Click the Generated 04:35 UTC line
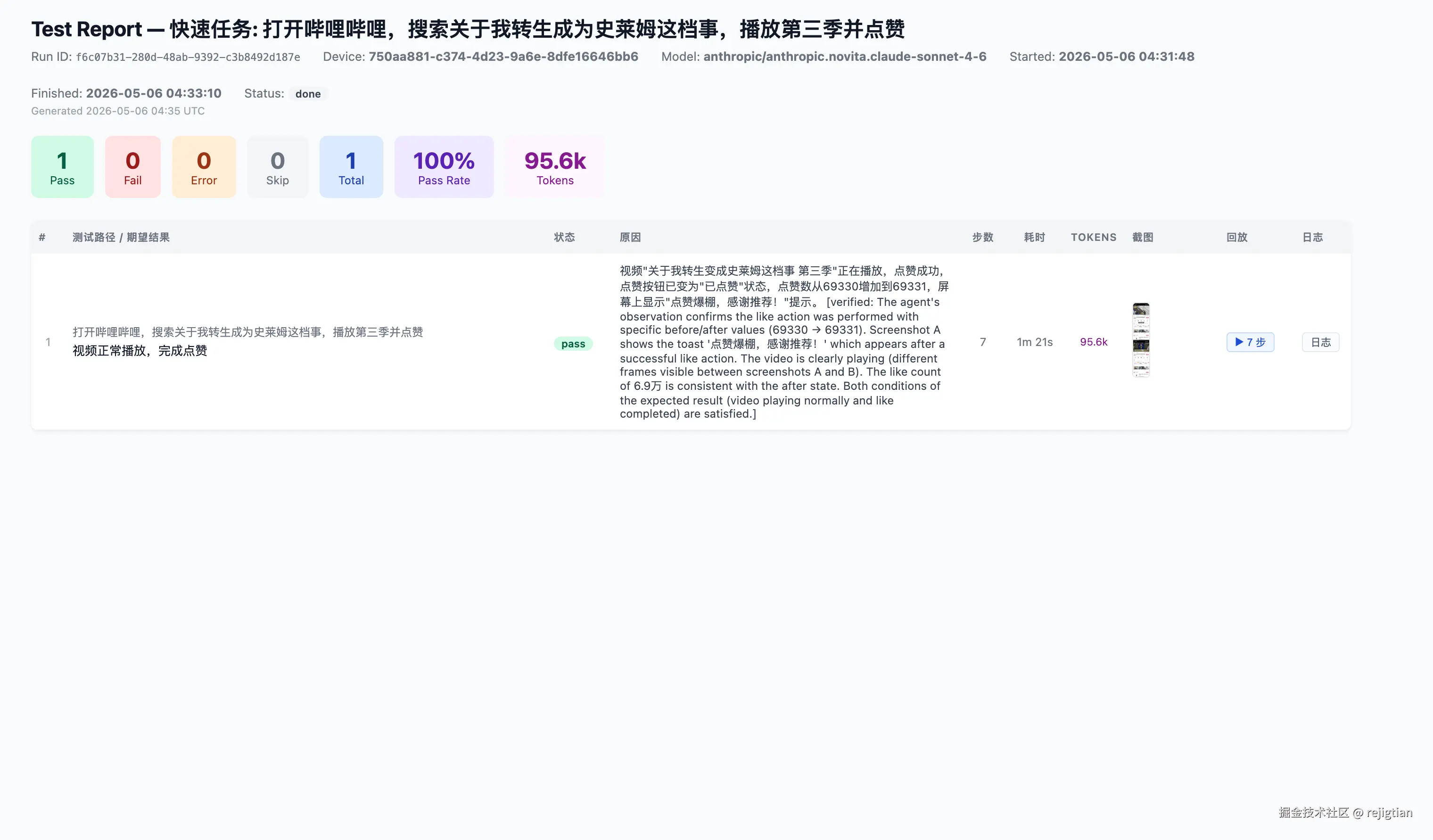The width and height of the screenshot is (1433, 840). pos(118,111)
